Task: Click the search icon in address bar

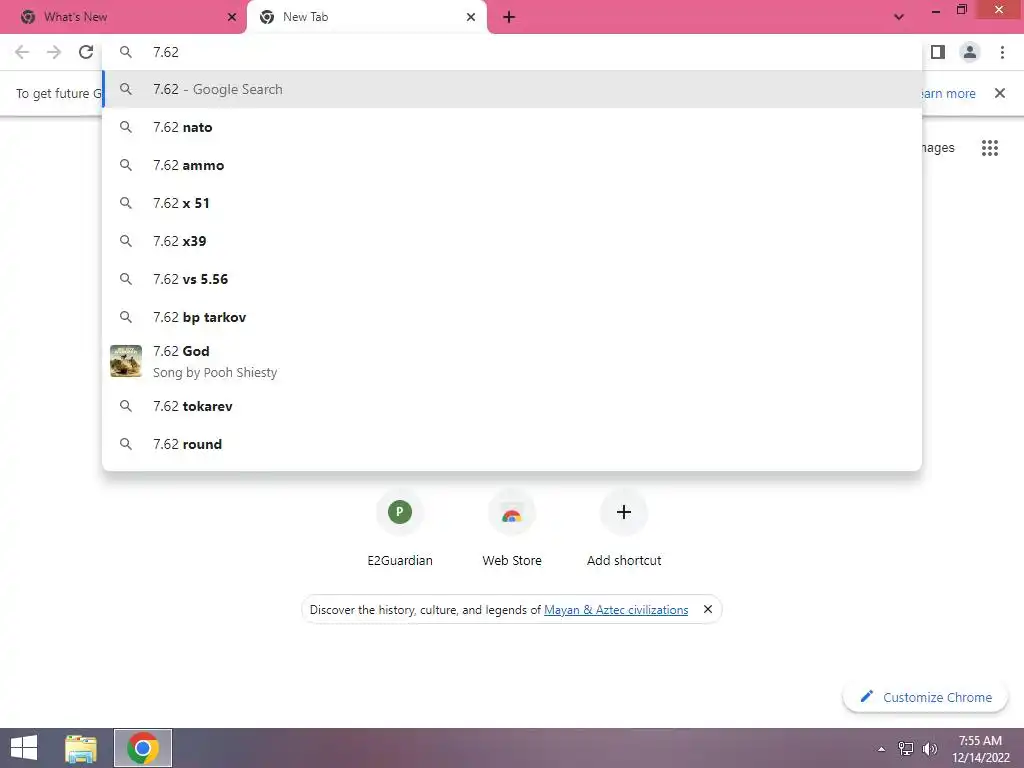Action: click(126, 52)
